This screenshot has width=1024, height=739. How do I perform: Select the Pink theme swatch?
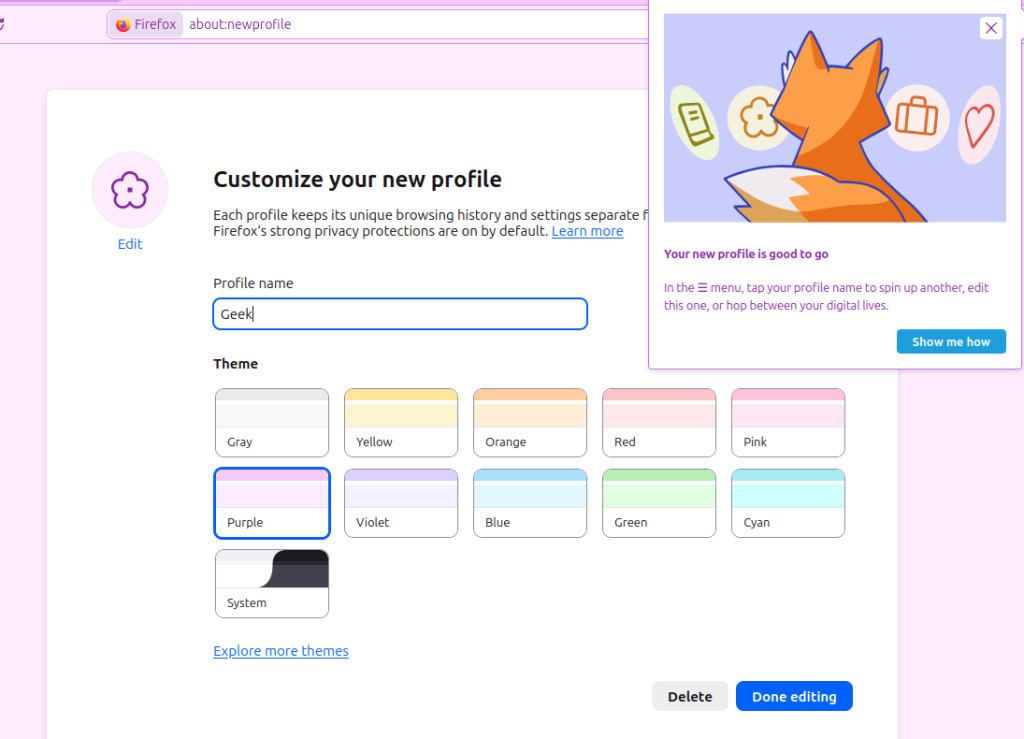(x=787, y=422)
